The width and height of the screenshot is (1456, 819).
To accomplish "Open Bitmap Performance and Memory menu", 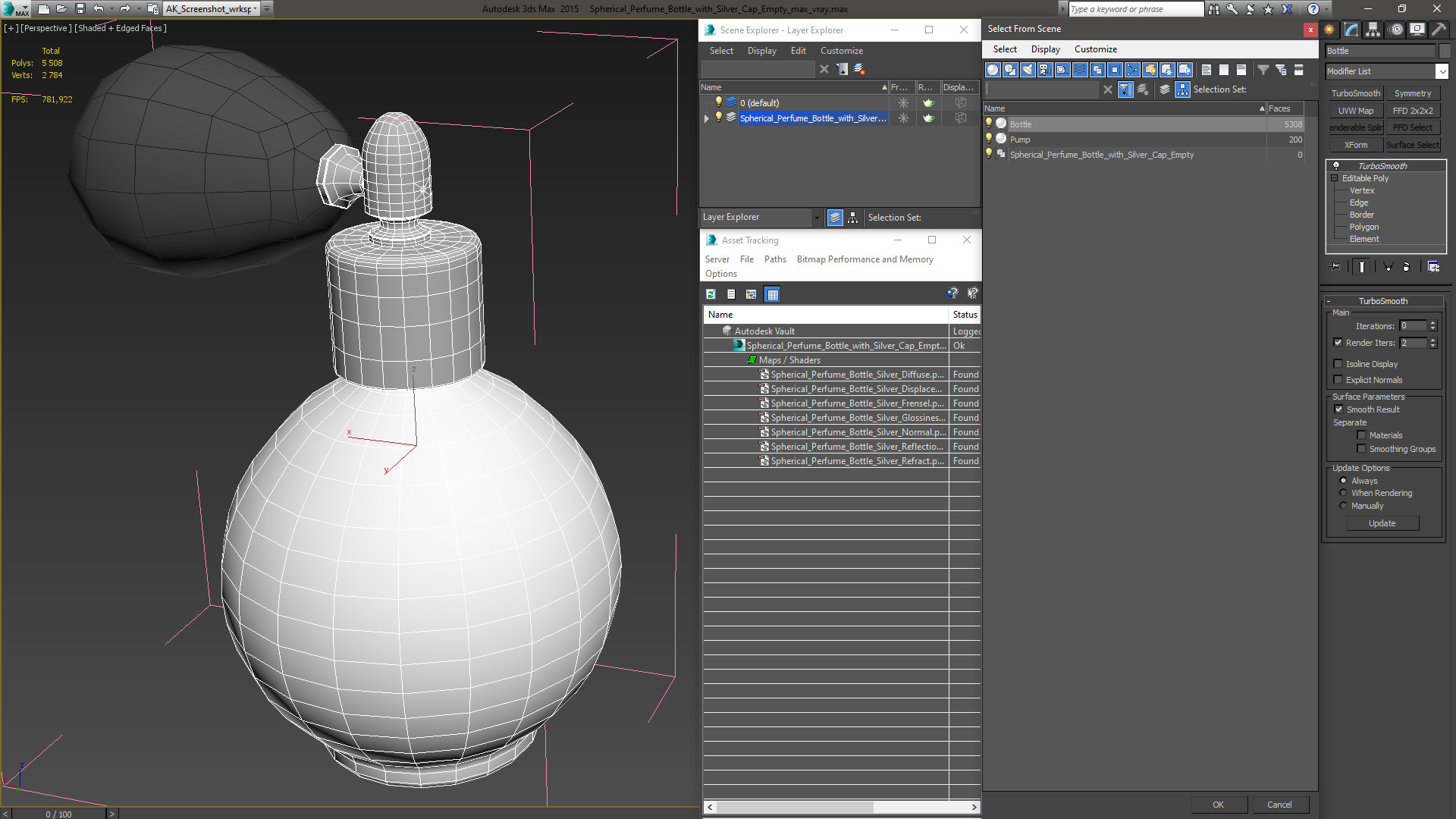I will pos(864,259).
